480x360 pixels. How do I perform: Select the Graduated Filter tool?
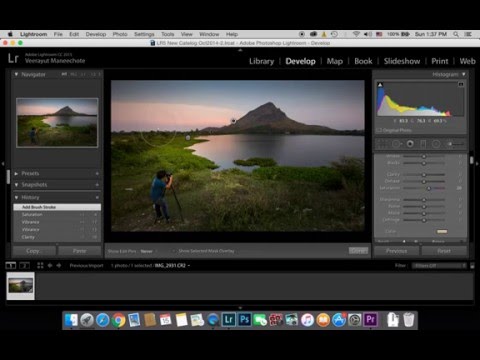(x=423, y=144)
